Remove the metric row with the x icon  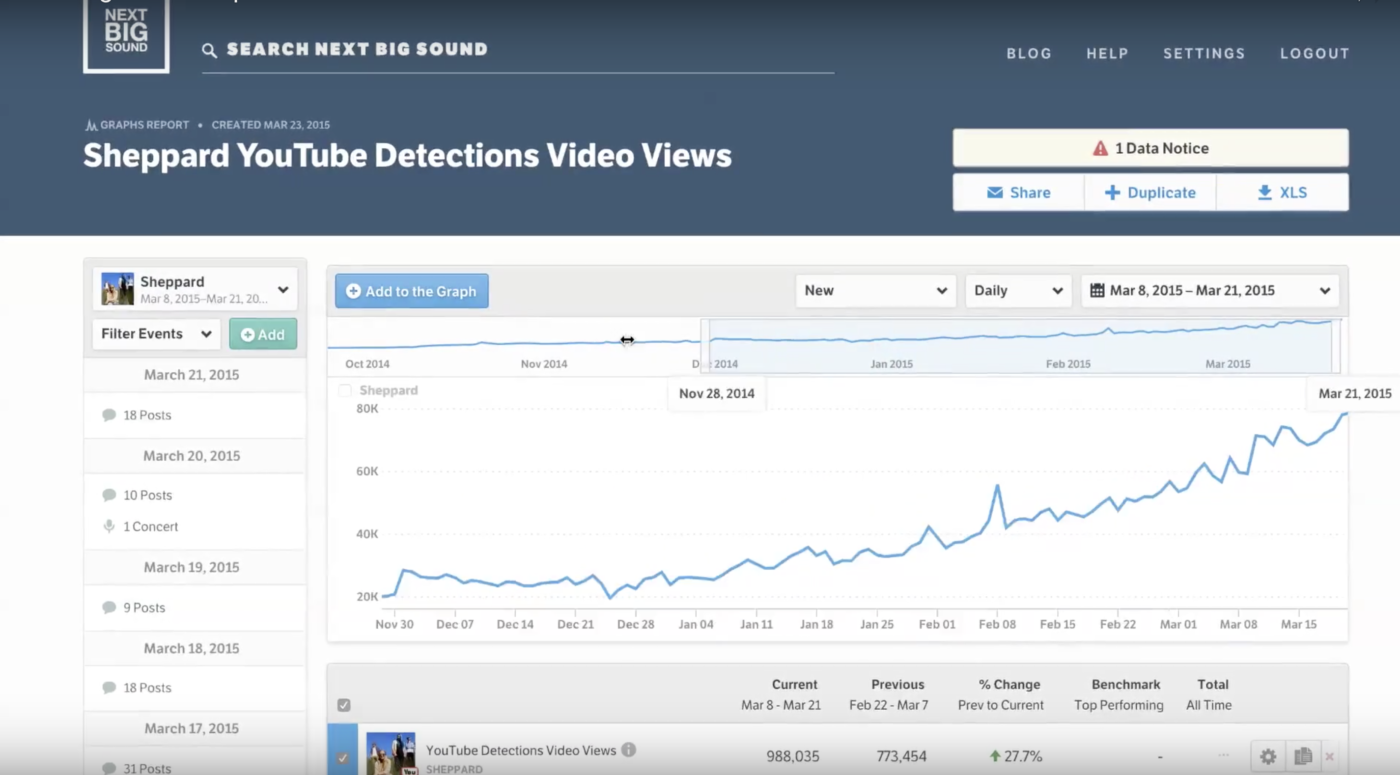click(x=1329, y=757)
